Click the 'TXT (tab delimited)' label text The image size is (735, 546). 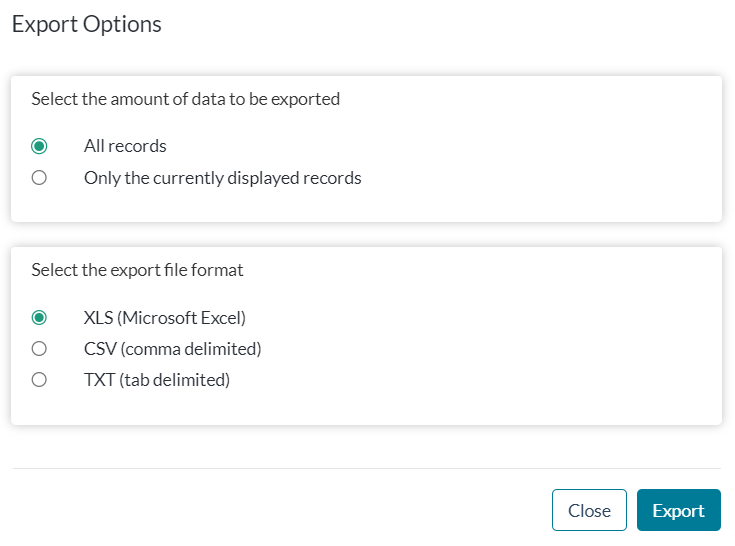tap(157, 380)
